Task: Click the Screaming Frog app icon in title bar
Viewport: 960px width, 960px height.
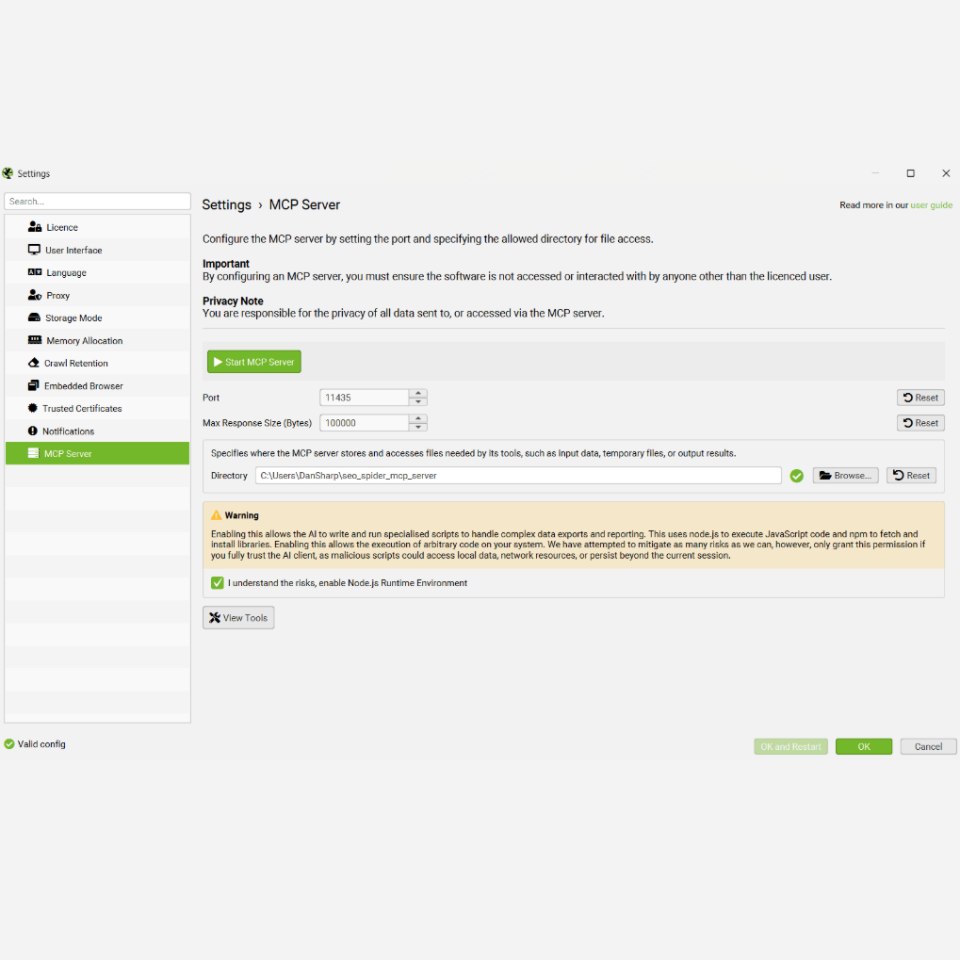Action: tap(7, 173)
